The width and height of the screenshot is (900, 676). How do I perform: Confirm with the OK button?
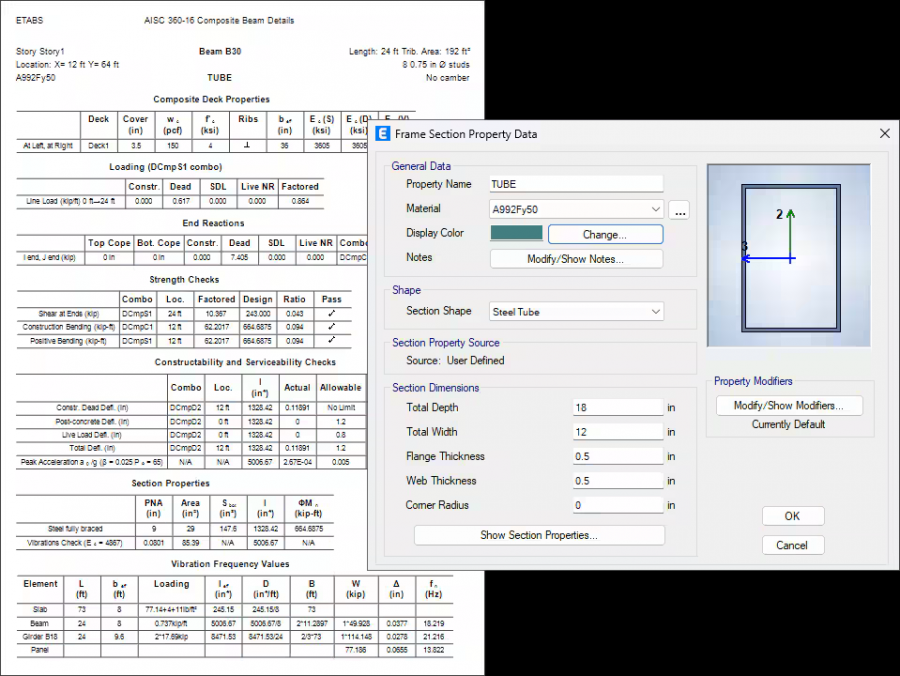[793, 516]
